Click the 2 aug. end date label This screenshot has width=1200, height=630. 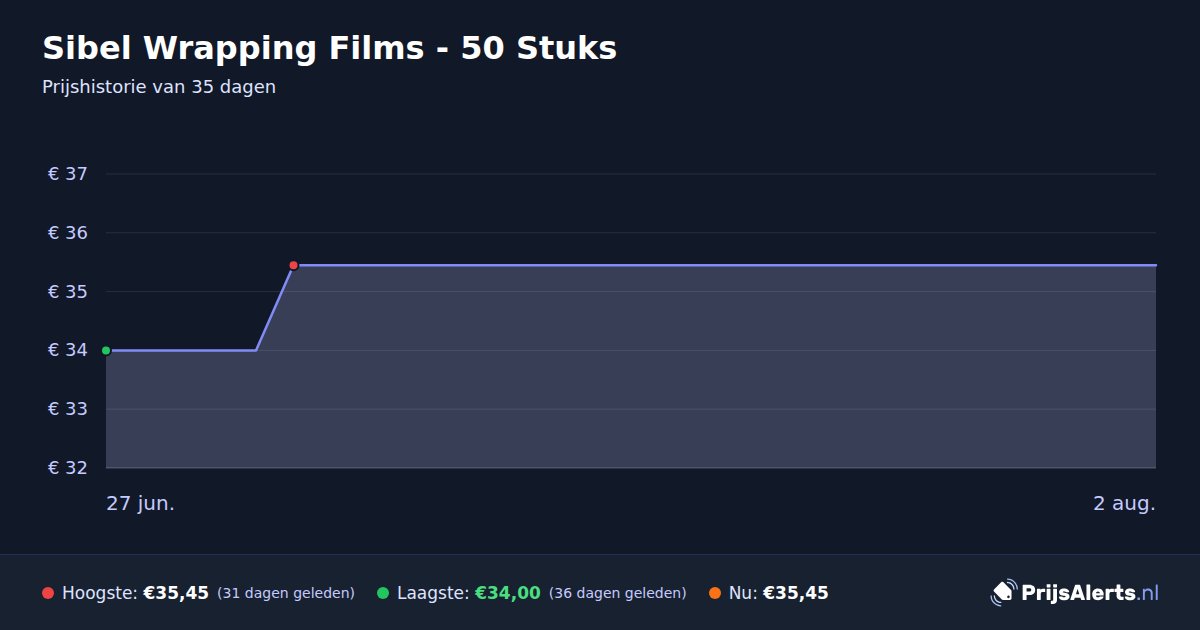(1124, 503)
